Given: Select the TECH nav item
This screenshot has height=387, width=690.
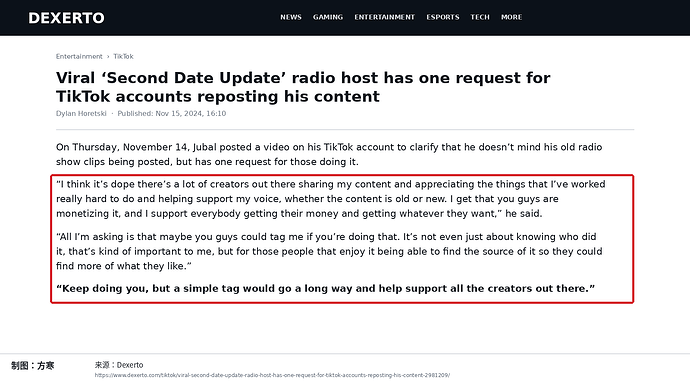Looking at the screenshot, I should [480, 17].
